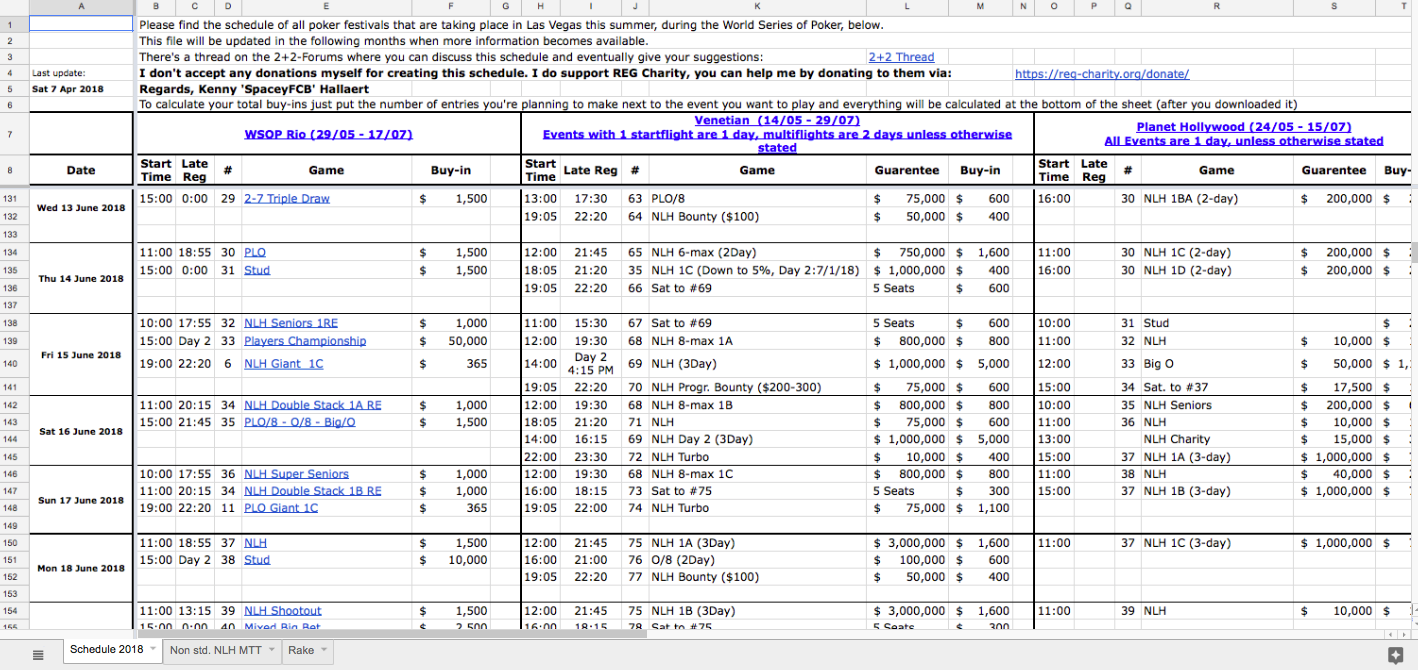Image resolution: width=1418 pixels, height=670 pixels.
Task: Open the Rake tab dropdown arrow
Action: (323, 651)
